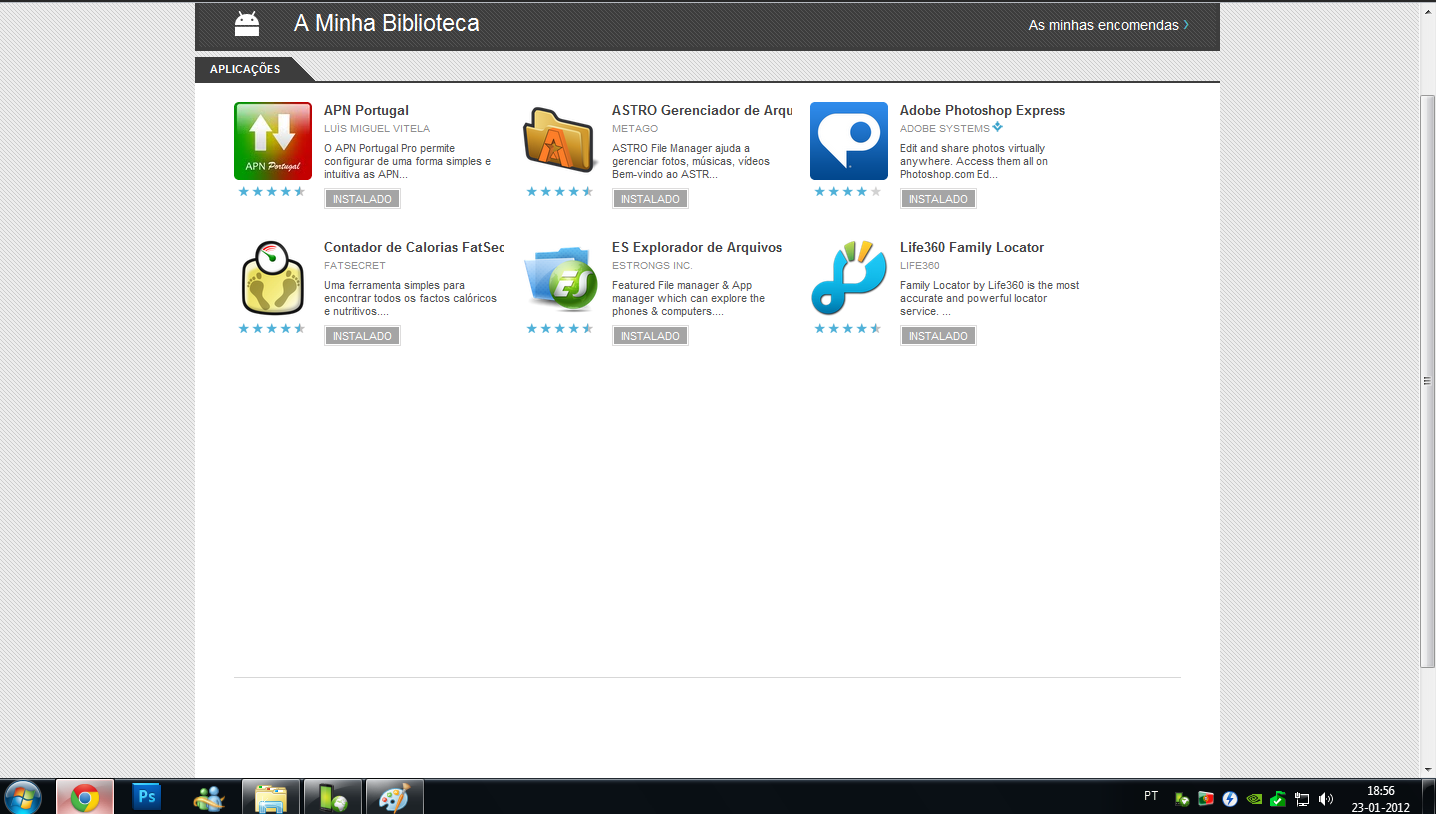Viewport: 1436px width, 814px height.
Task: Click Instalado button under Life360 Family Locator
Action: [x=938, y=336]
